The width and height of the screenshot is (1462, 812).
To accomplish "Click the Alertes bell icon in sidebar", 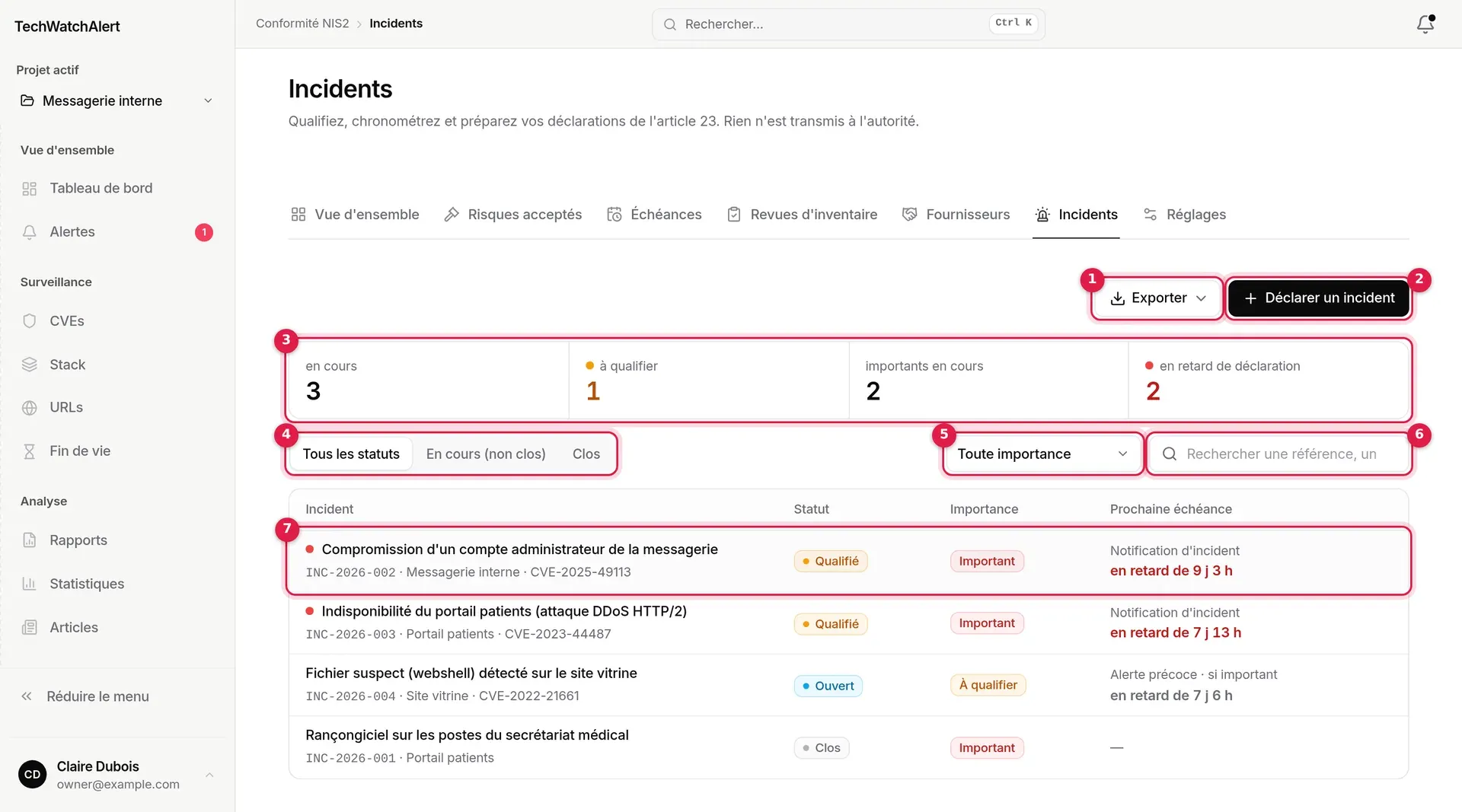I will point(30,232).
